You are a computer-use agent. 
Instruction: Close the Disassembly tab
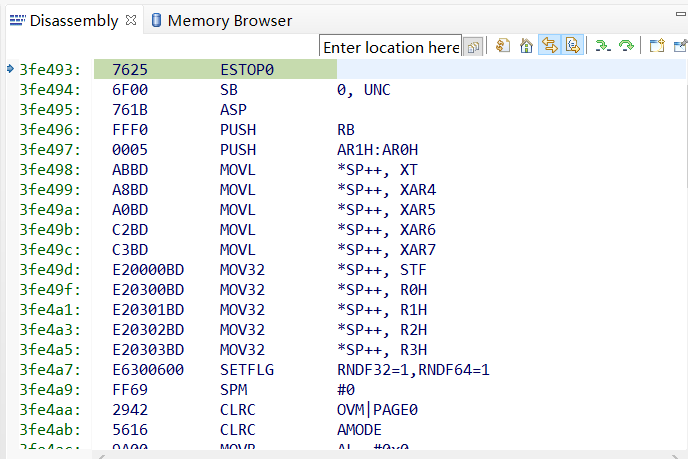[131, 20]
